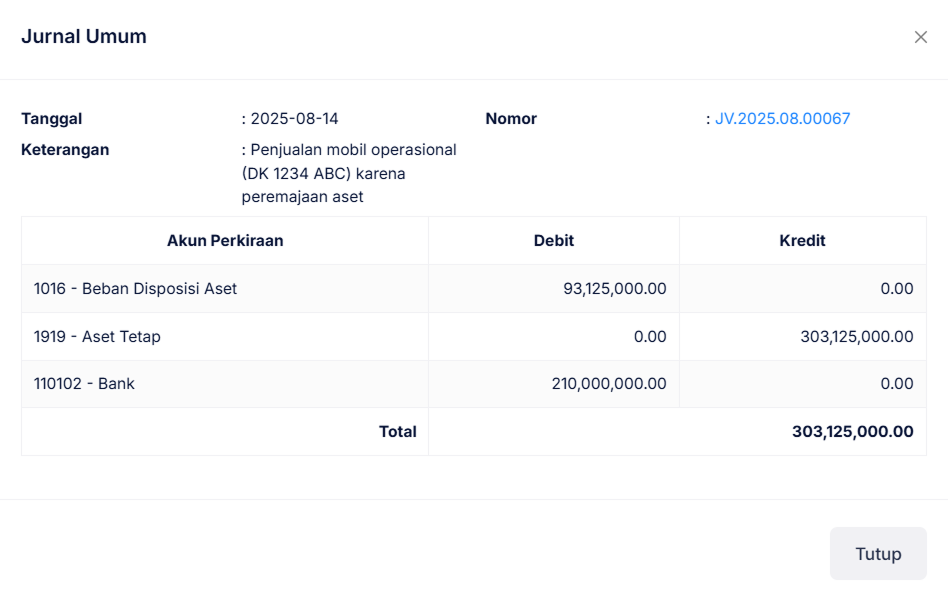This screenshot has height=602, width=948.
Task: Click the bold Total amount value
Action: click(852, 432)
